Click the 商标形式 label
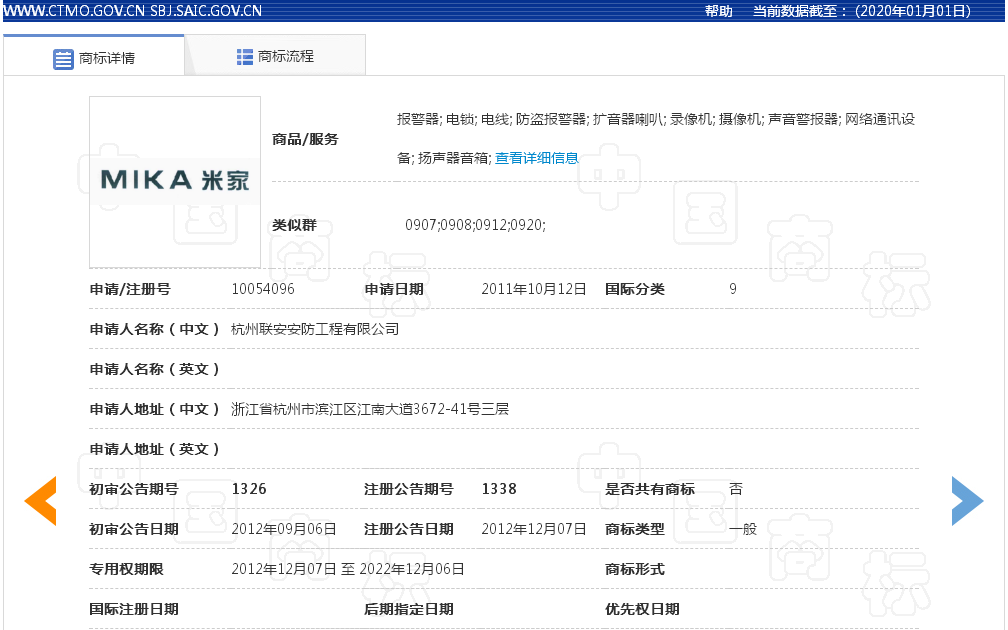 point(634,569)
